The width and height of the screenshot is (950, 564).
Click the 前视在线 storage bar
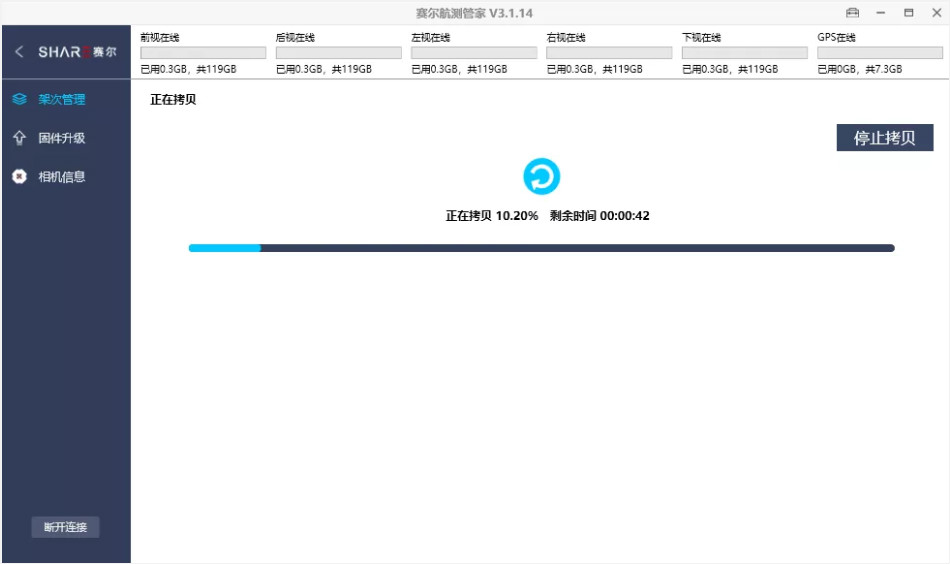(x=203, y=53)
